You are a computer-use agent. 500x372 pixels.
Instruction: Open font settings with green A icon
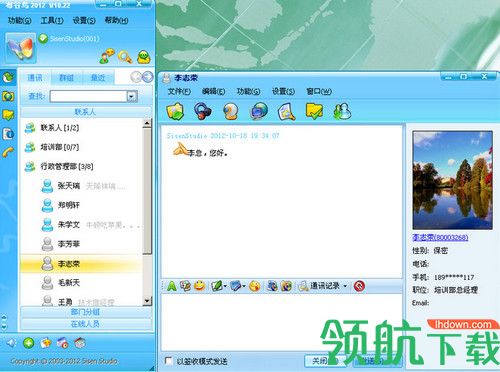pos(172,286)
